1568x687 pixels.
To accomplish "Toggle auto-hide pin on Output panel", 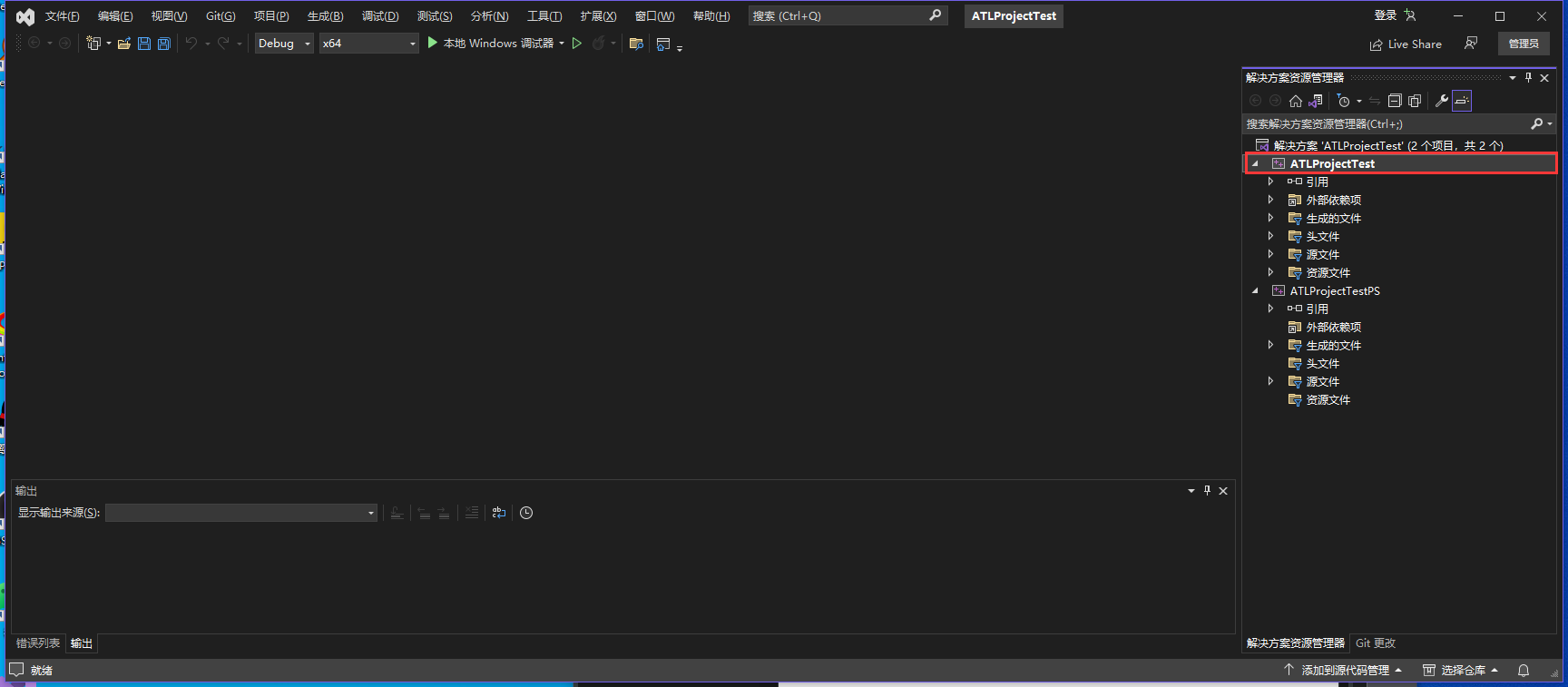I will (1207, 491).
